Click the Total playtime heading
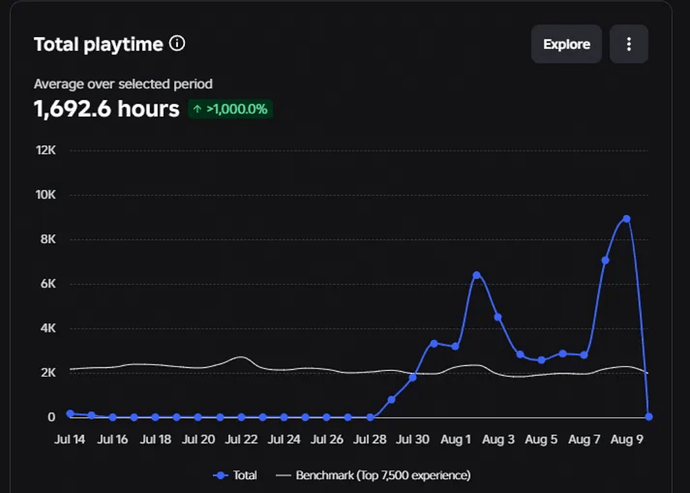 coord(98,44)
